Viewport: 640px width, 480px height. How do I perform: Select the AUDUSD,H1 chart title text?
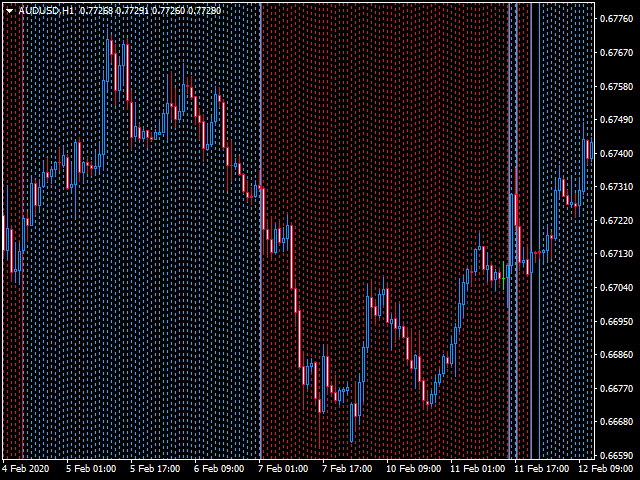46,11
